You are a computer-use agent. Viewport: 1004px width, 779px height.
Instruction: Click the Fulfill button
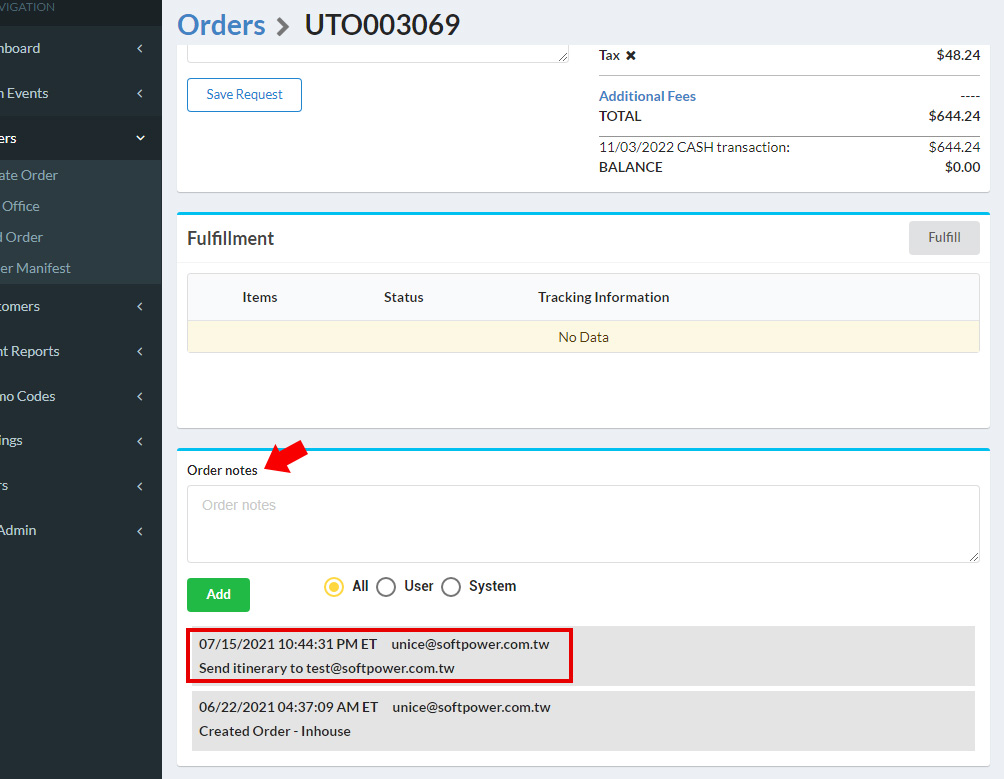(943, 238)
